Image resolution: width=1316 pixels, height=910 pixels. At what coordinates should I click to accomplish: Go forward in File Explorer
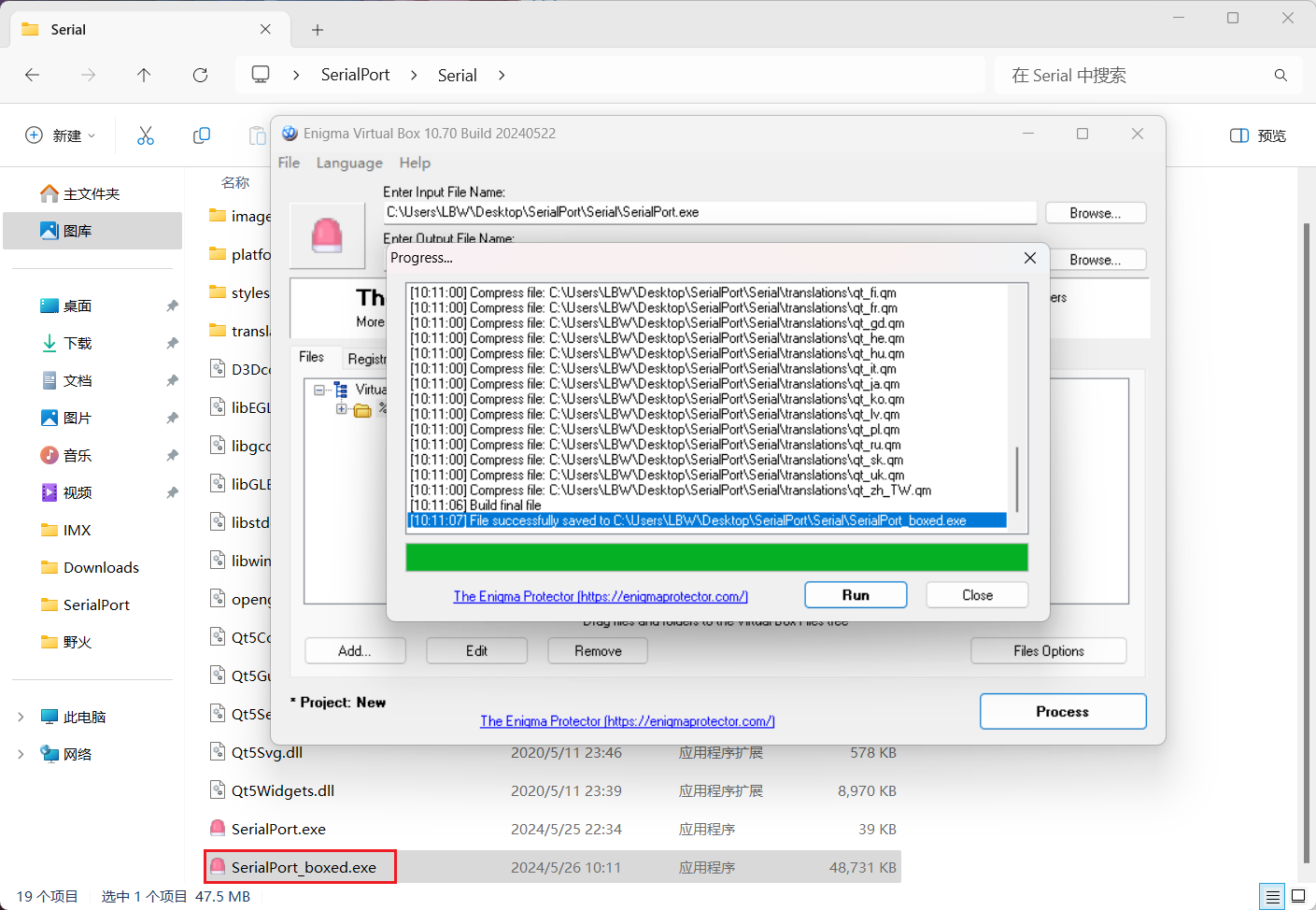[x=89, y=75]
